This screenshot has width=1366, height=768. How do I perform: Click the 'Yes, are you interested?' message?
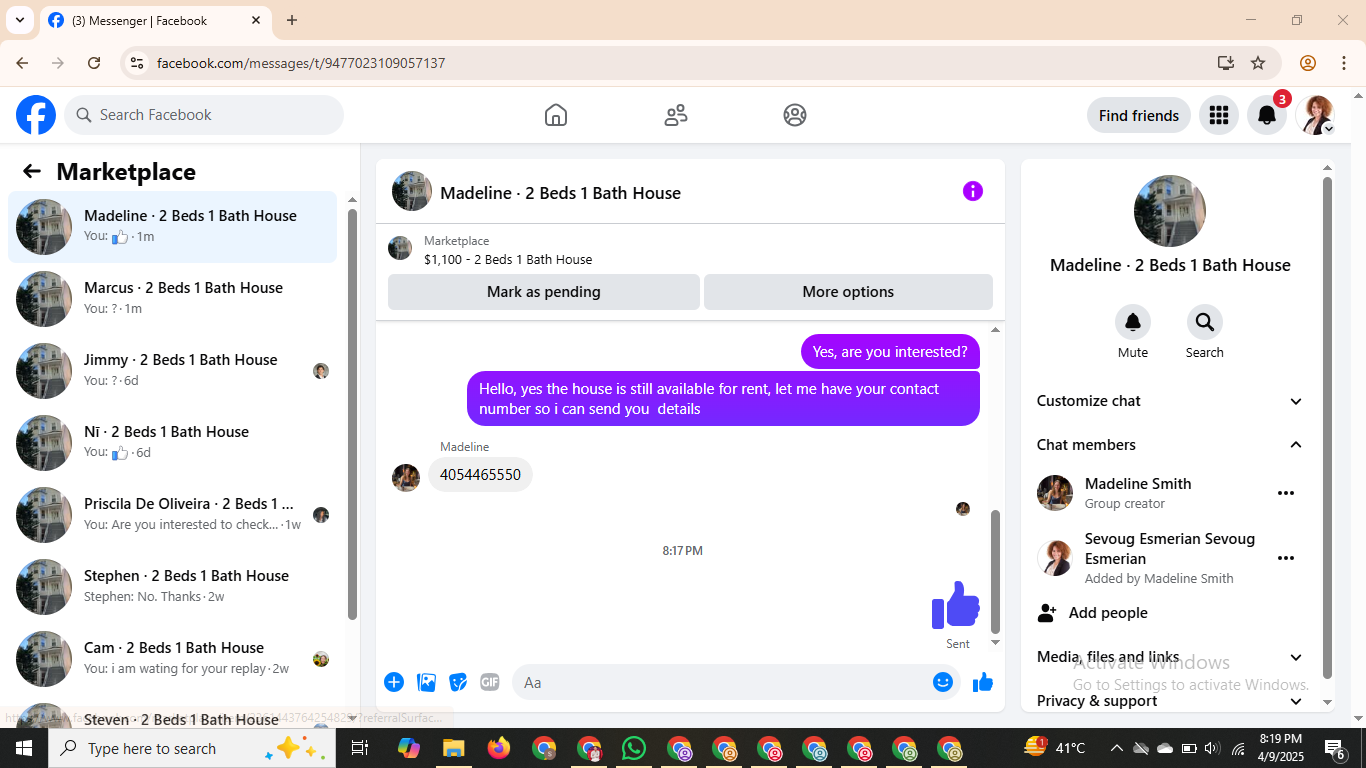point(890,351)
